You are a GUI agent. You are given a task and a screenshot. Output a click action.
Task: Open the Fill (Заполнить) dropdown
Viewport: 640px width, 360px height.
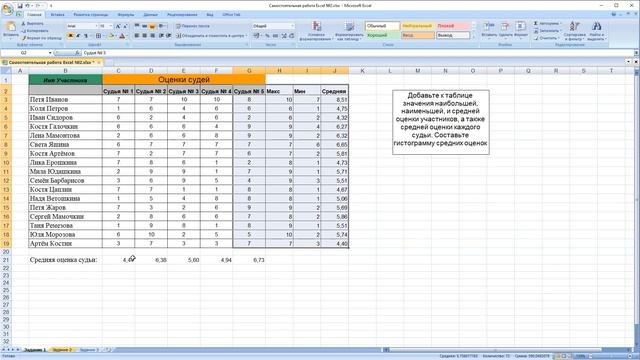tap(548, 31)
